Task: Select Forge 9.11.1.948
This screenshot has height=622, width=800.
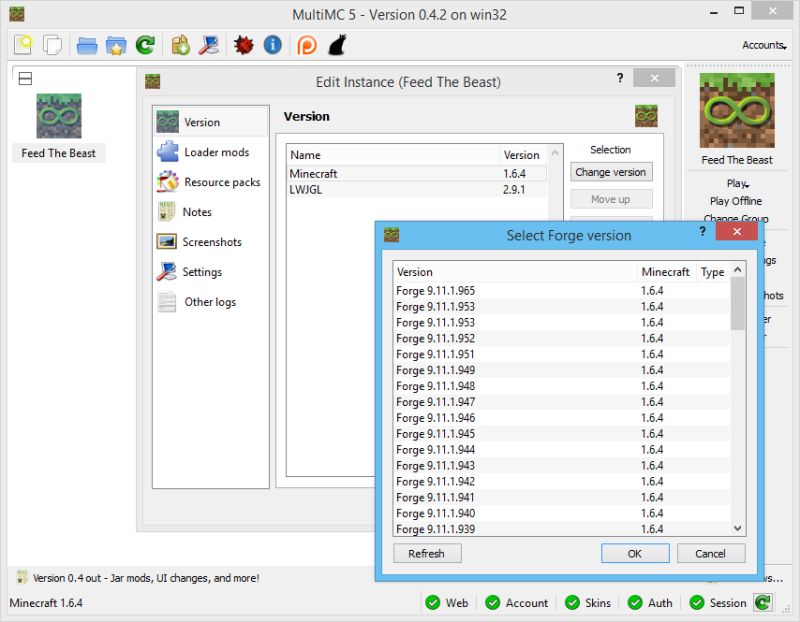Action: tap(563, 386)
